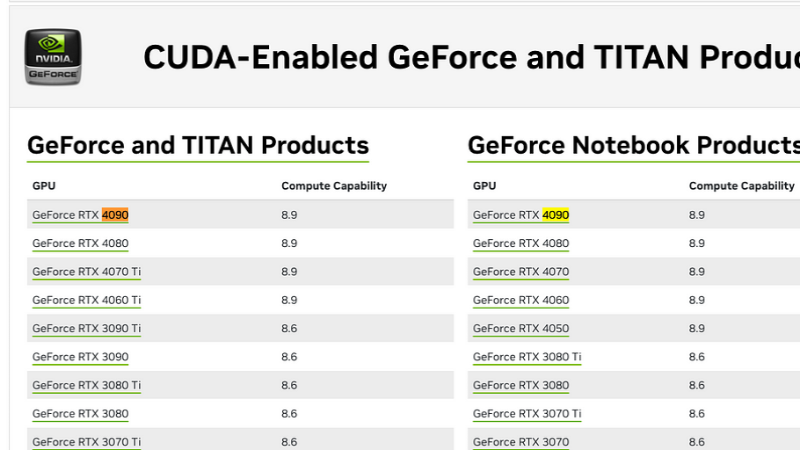Image resolution: width=800 pixels, height=450 pixels.
Task: Open GeForce RTX 4070 notebook GPU link
Action: tap(520, 272)
